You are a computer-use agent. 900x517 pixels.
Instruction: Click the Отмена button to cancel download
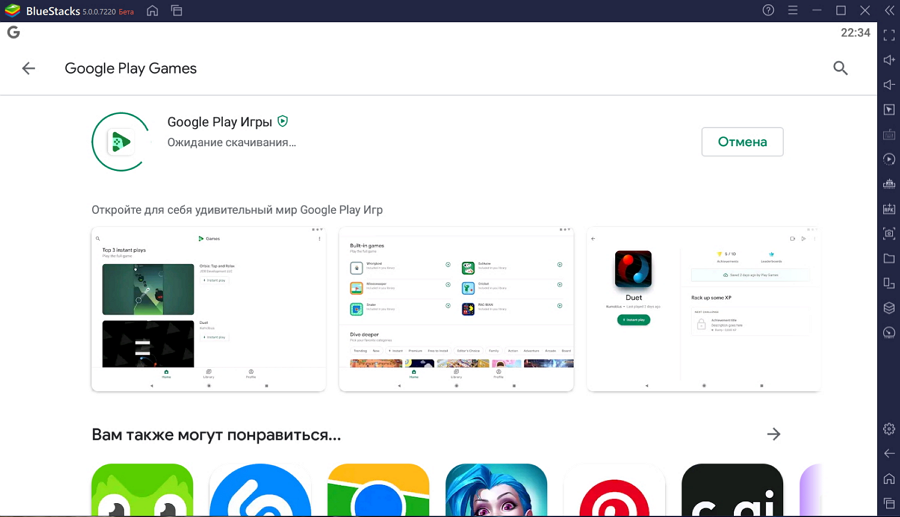(x=742, y=142)
